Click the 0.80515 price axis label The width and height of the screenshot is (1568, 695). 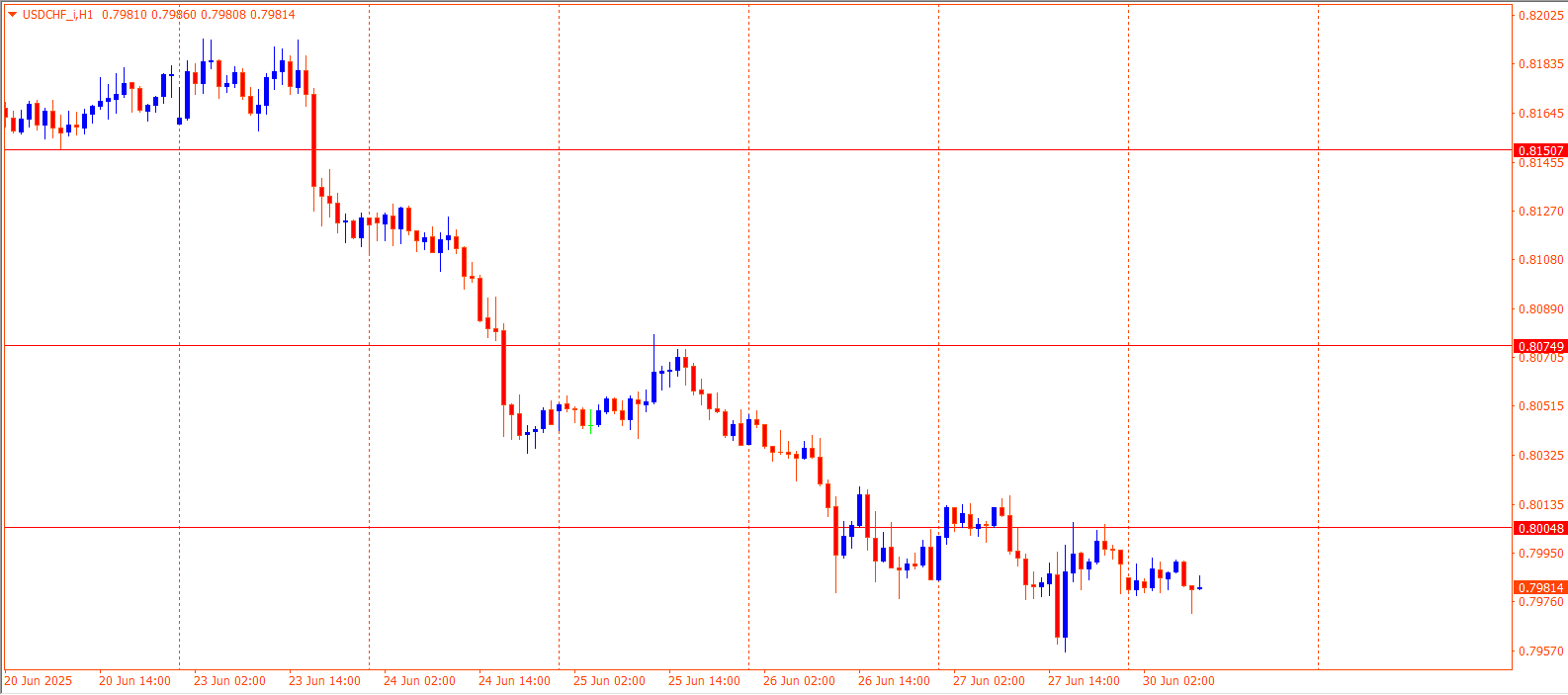[x=1541, y=406]
